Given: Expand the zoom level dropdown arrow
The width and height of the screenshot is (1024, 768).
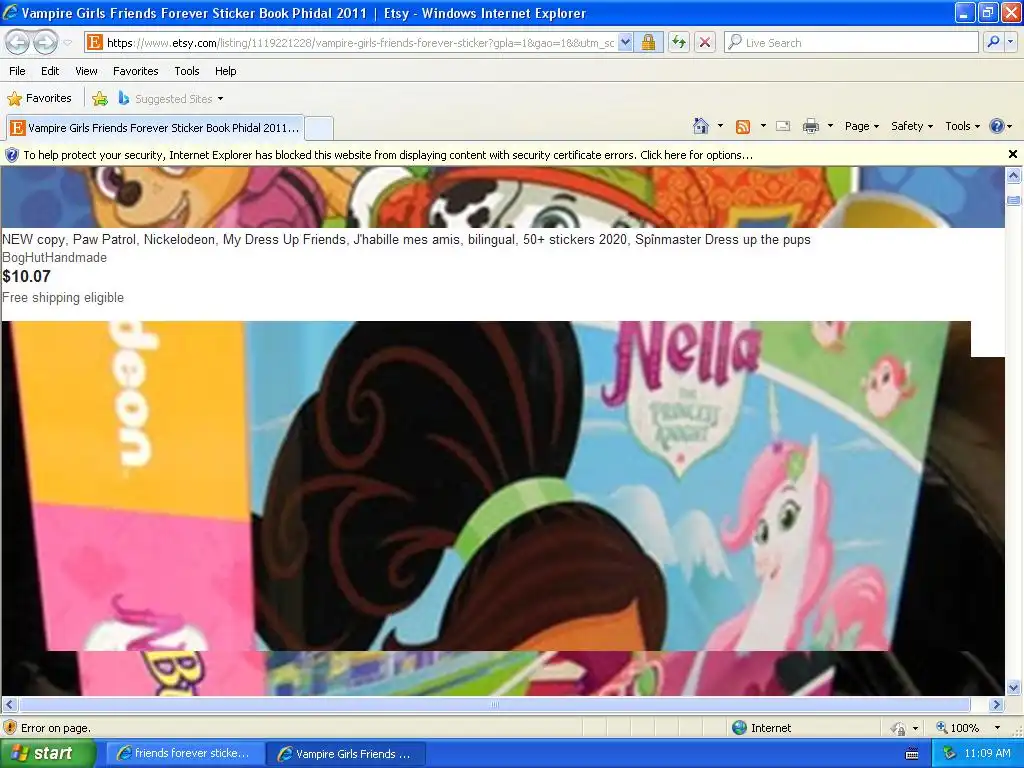Looking at the screenshot, I should [997, 728].
